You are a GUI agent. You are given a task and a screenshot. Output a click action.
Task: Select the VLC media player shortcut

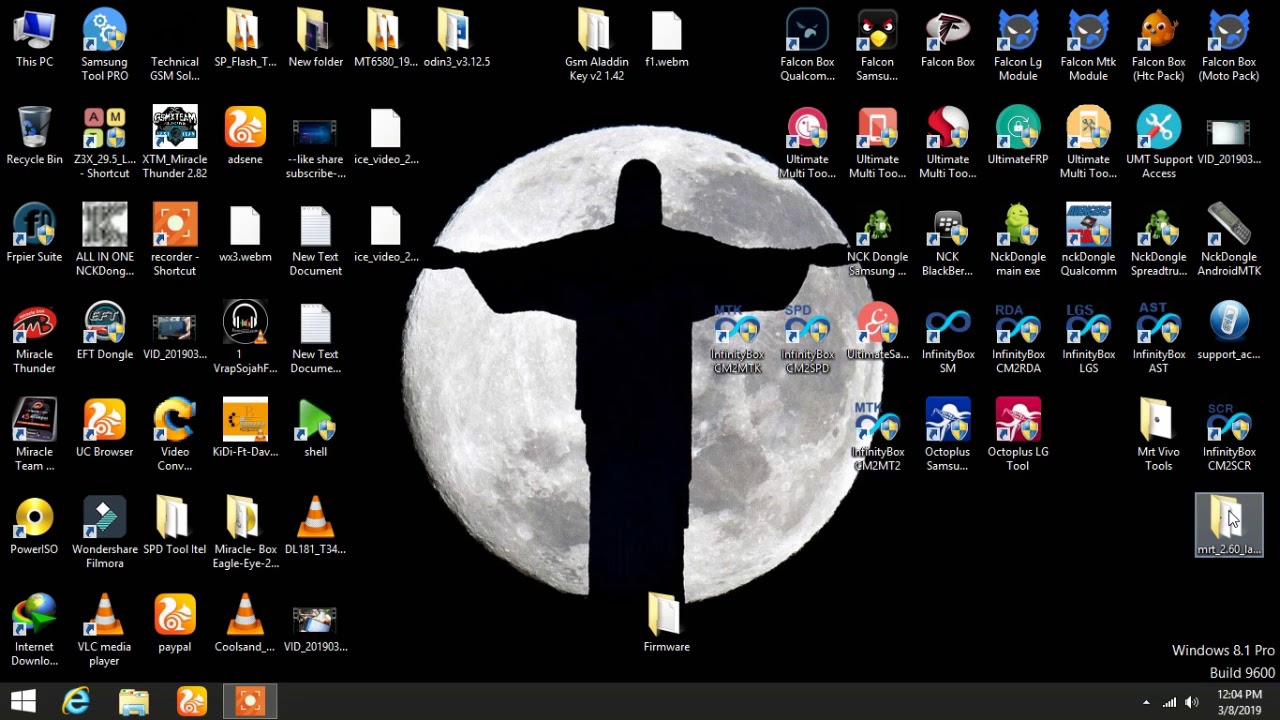[104, 630]
